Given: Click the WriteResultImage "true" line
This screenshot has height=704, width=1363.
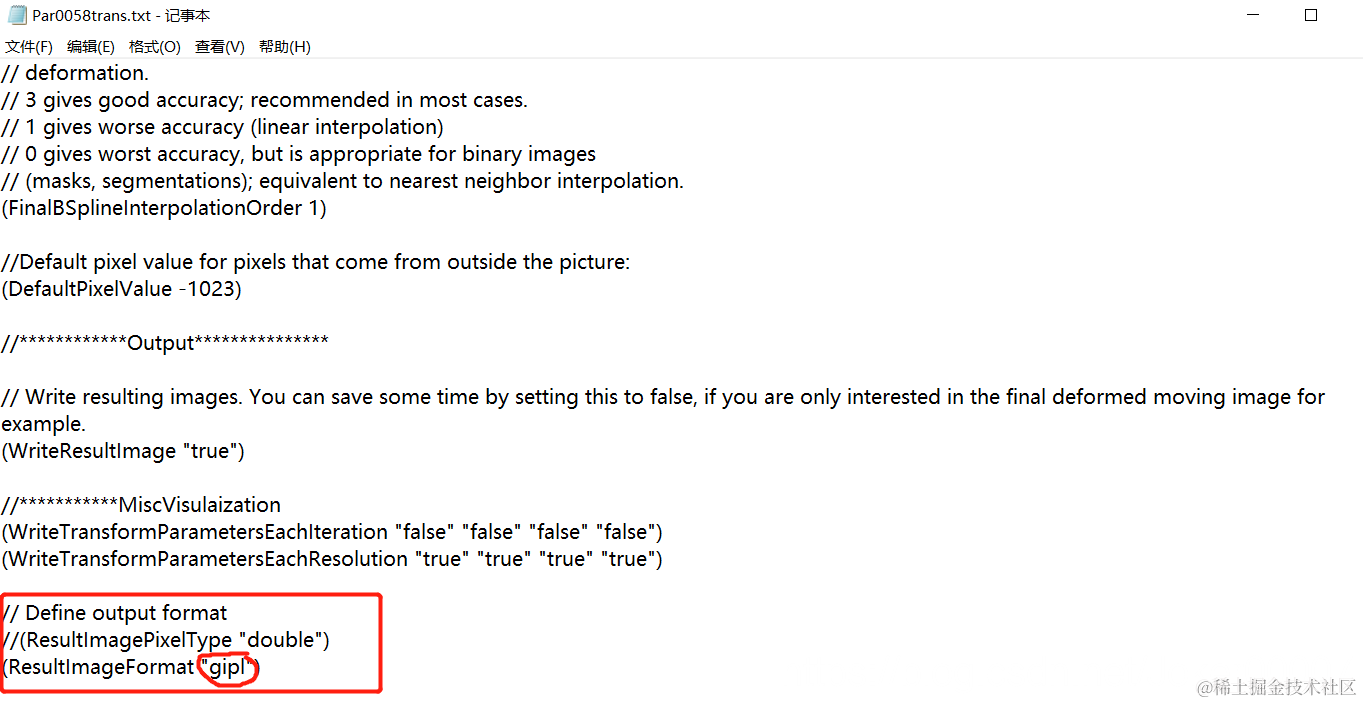Looking at the screenshot, I should pyautogui.click(x=123, y=451).
